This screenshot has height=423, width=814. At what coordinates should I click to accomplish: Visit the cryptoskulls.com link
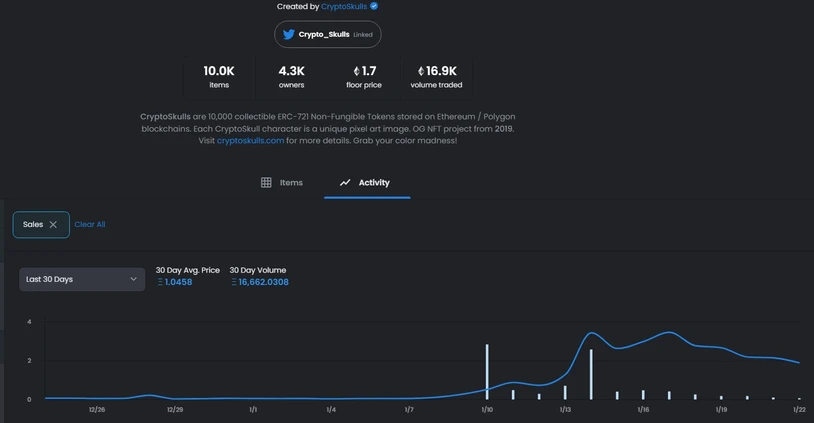point(250,141)
